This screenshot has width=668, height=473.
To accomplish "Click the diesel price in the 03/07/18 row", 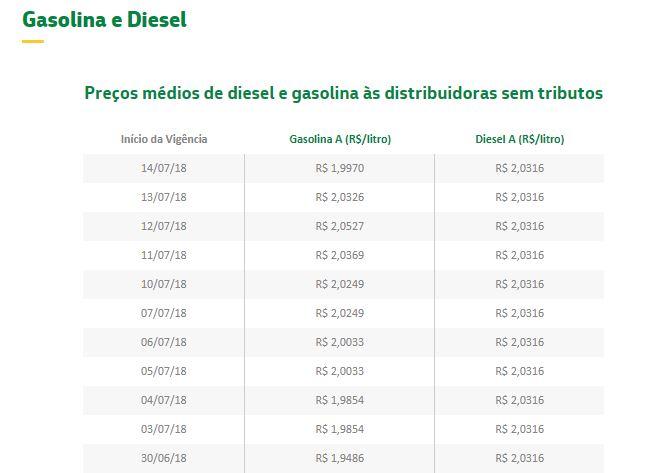I will click(519, 429).
